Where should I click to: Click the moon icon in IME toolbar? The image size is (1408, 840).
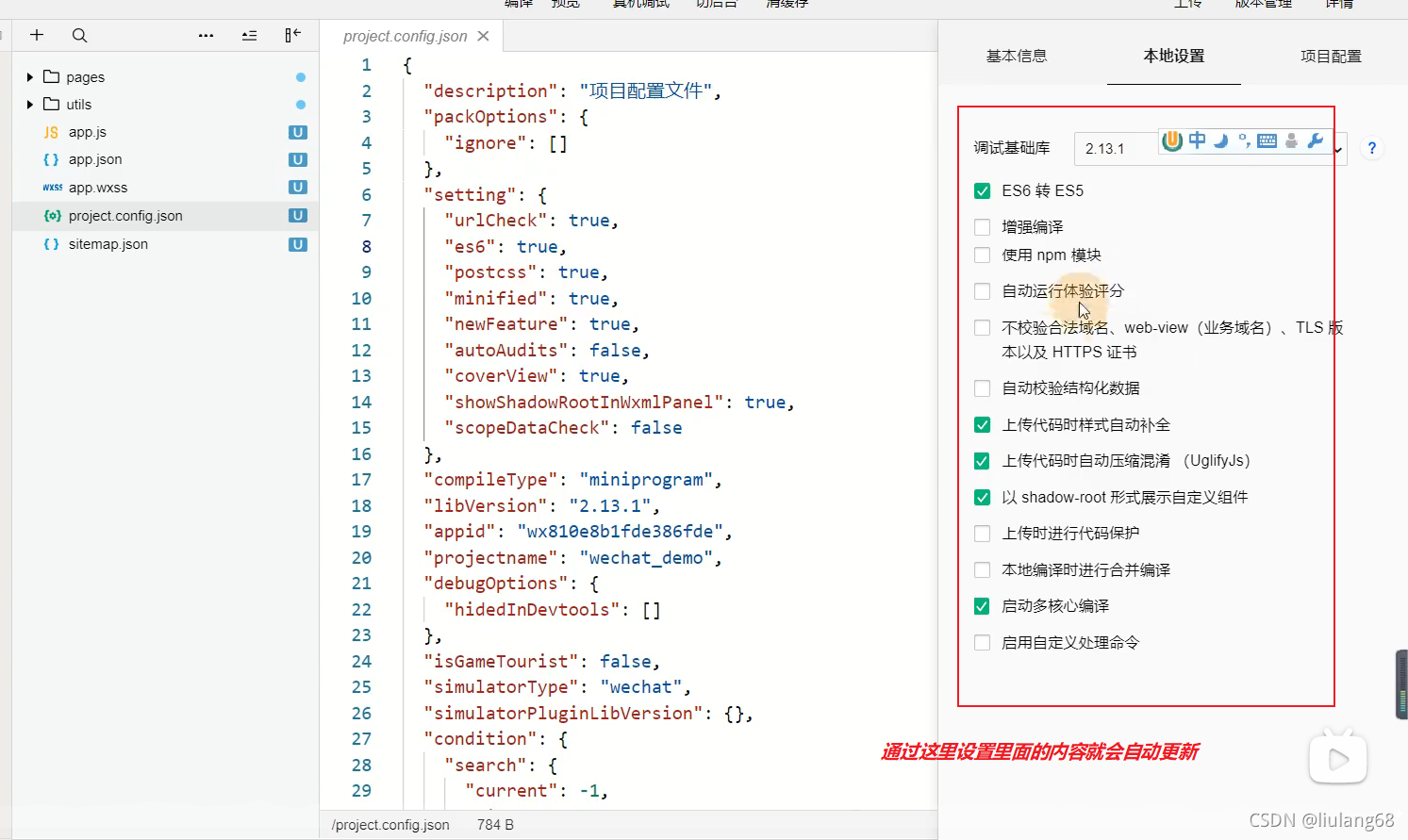(x=1221, y=140)
